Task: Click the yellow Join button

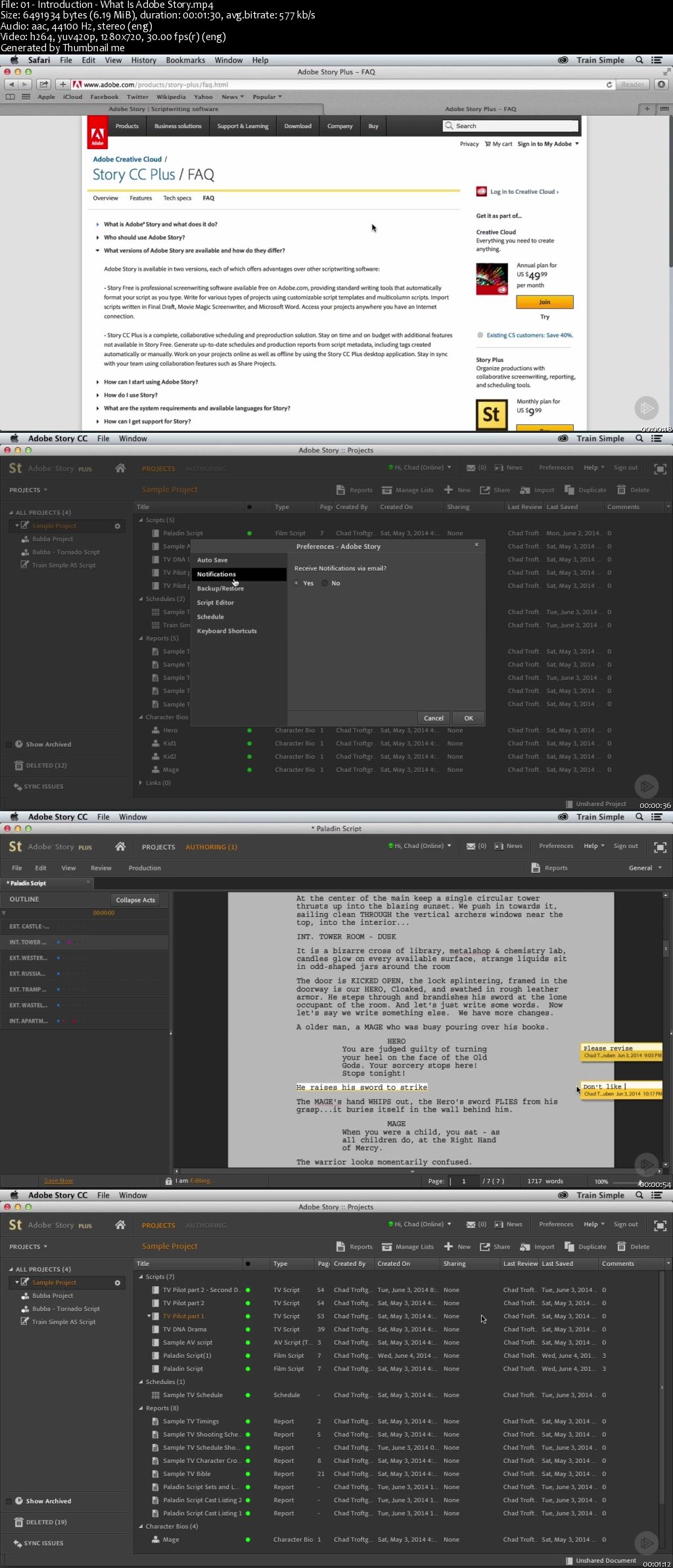Action: click(x=544, y=302)
